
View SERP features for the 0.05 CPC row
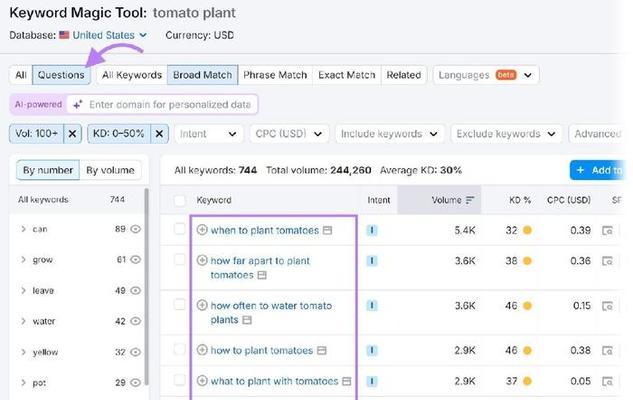[607, 381]
